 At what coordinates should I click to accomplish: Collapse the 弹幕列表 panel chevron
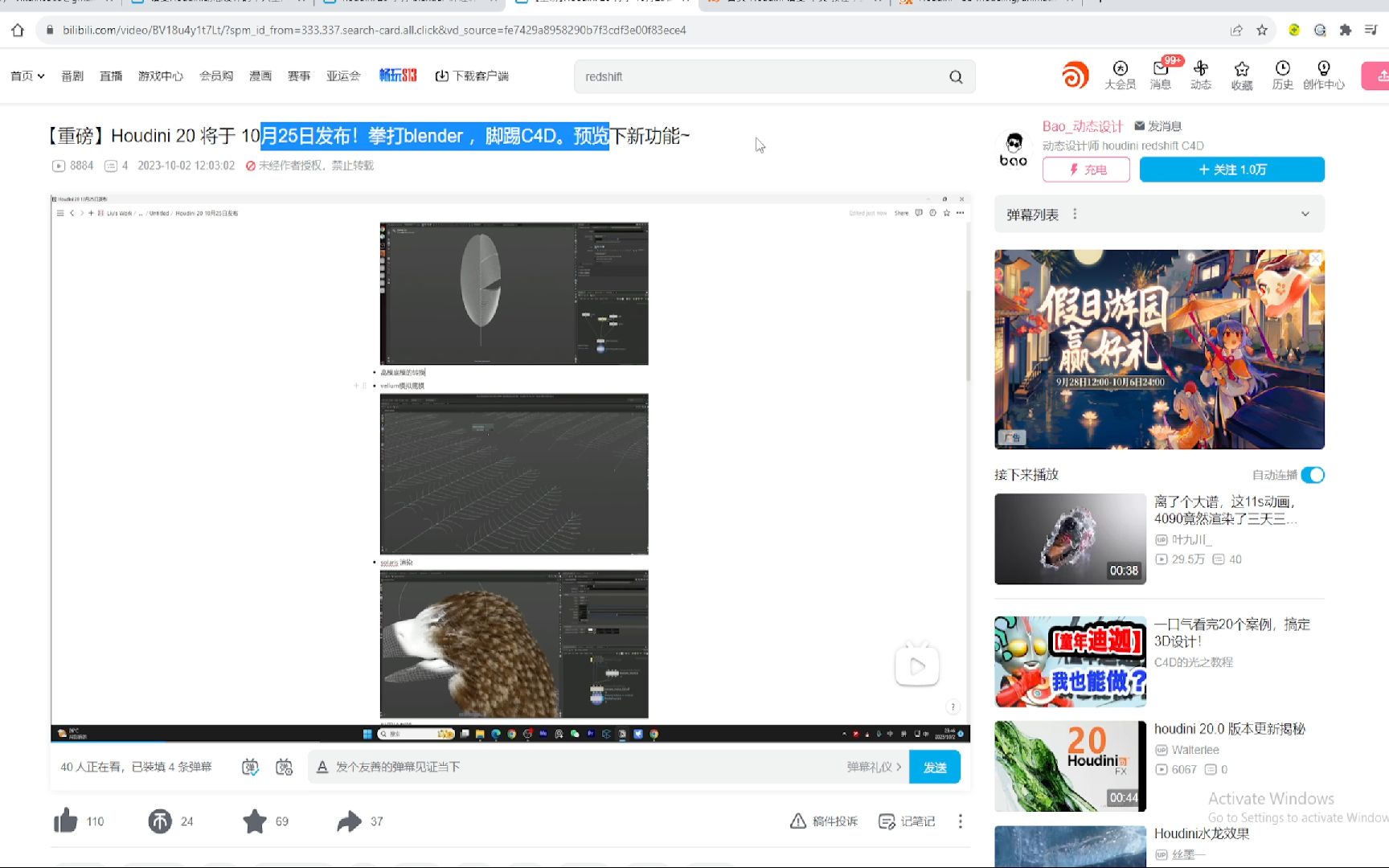click(x=1305, y=214)
